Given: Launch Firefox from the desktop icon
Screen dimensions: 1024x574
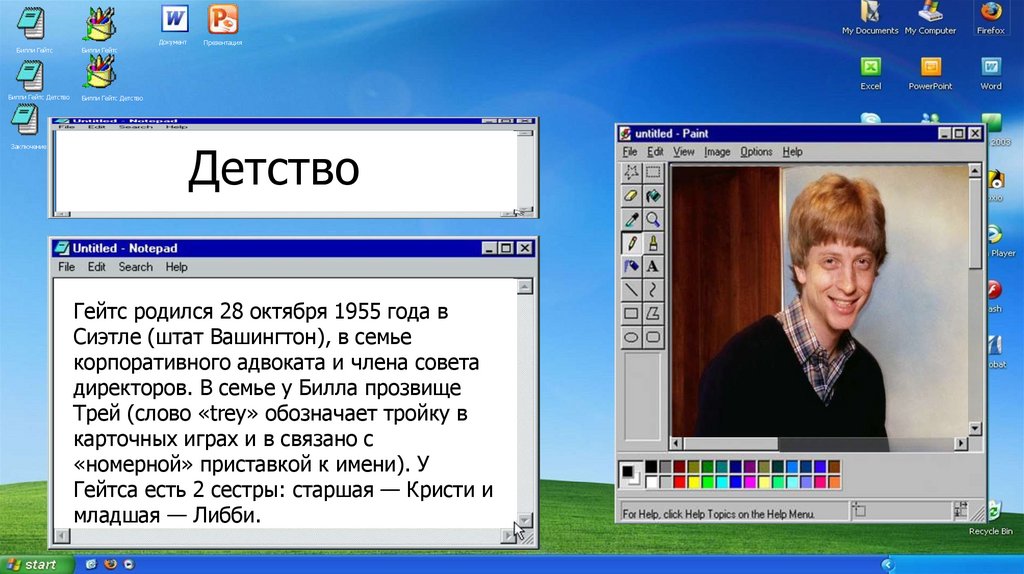Looking at the screenshot, I should (991, 18).
